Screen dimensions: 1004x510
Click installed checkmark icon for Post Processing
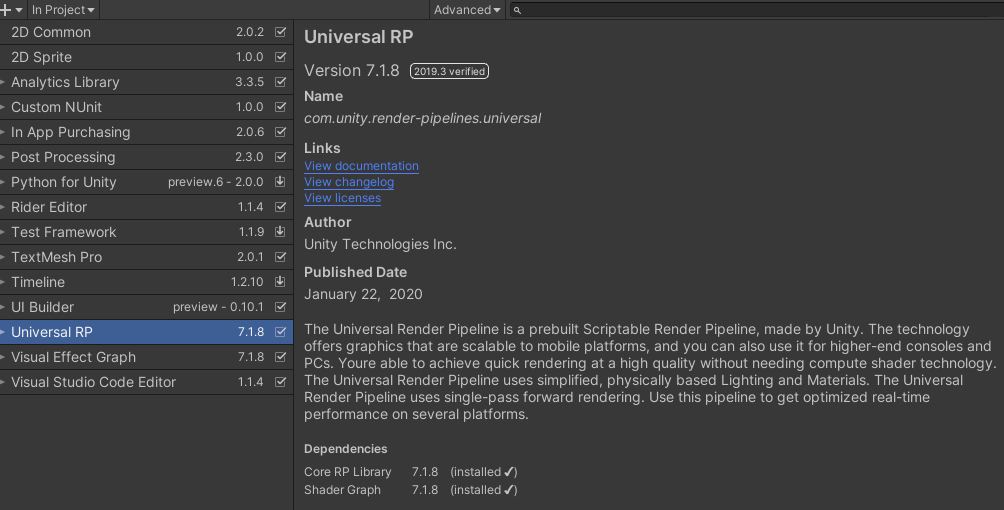(280, 156)
